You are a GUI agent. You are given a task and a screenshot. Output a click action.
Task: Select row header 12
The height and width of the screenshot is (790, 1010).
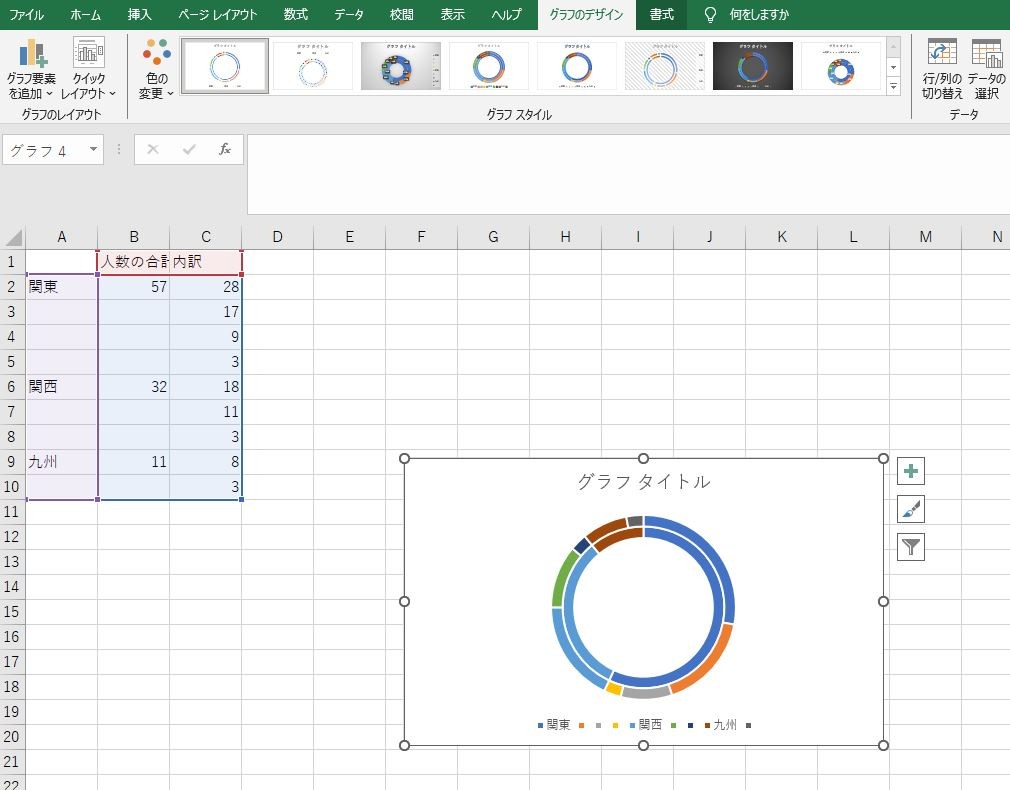pos(12,537)
